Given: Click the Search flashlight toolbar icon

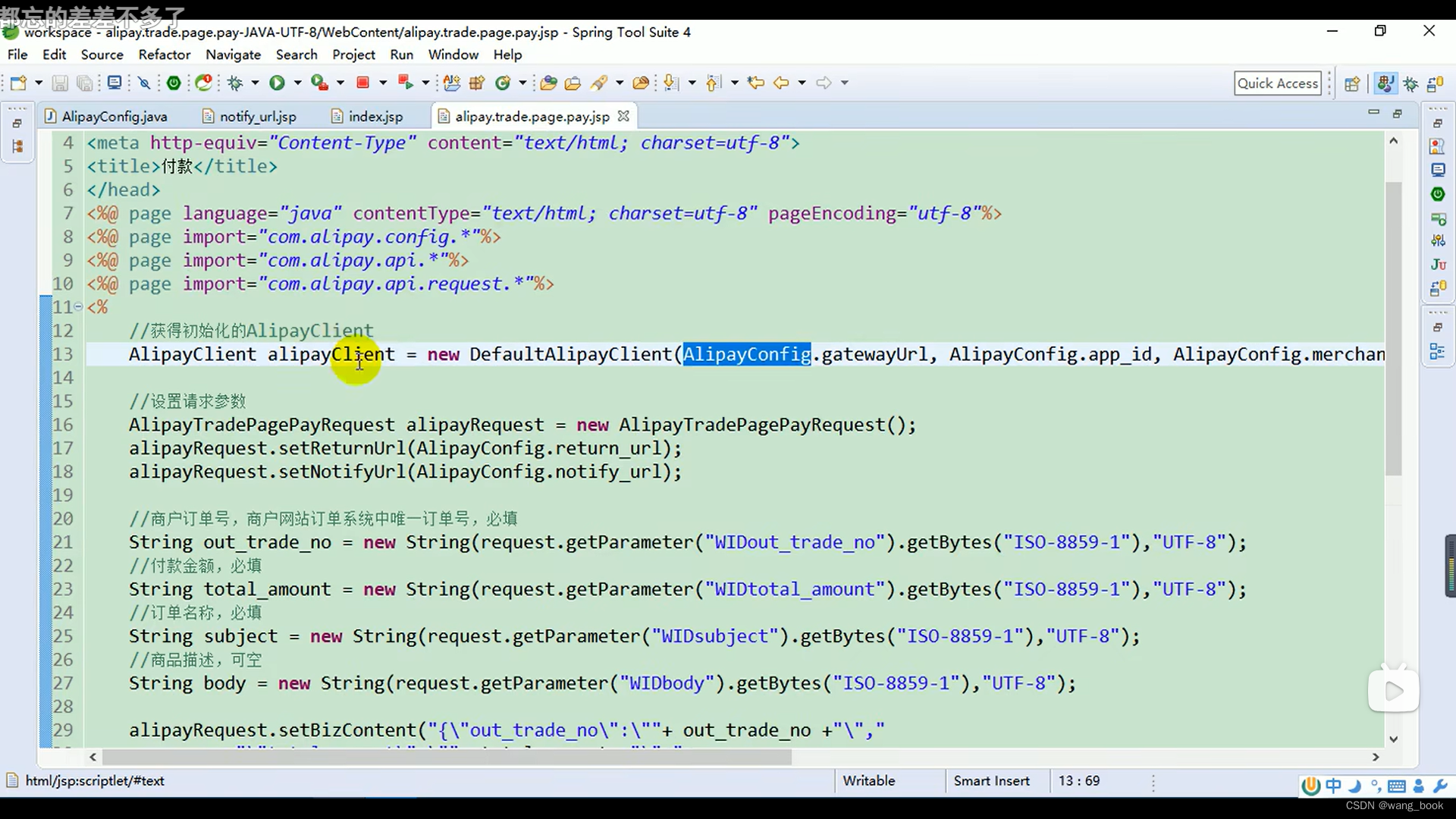Looking at the screenshot, I should coord(599,83).
